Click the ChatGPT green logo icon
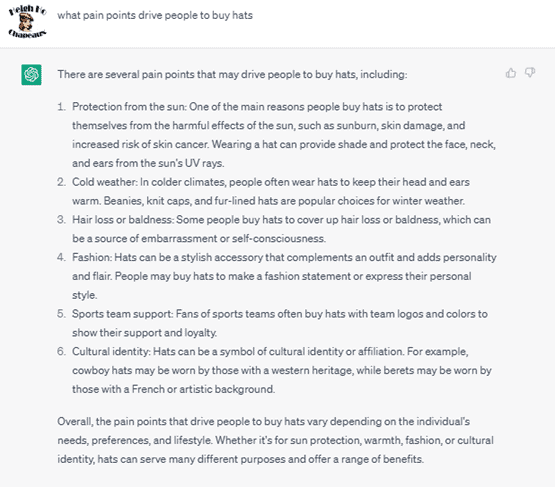555x487 pixels. [31, 75]
